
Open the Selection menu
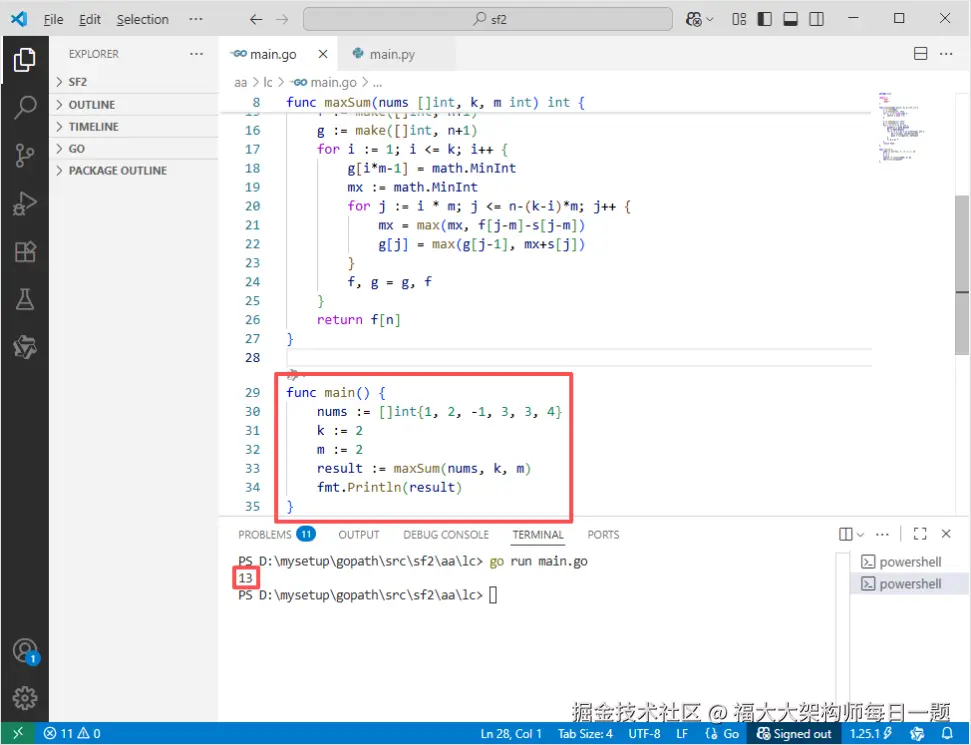pos(142,19)
